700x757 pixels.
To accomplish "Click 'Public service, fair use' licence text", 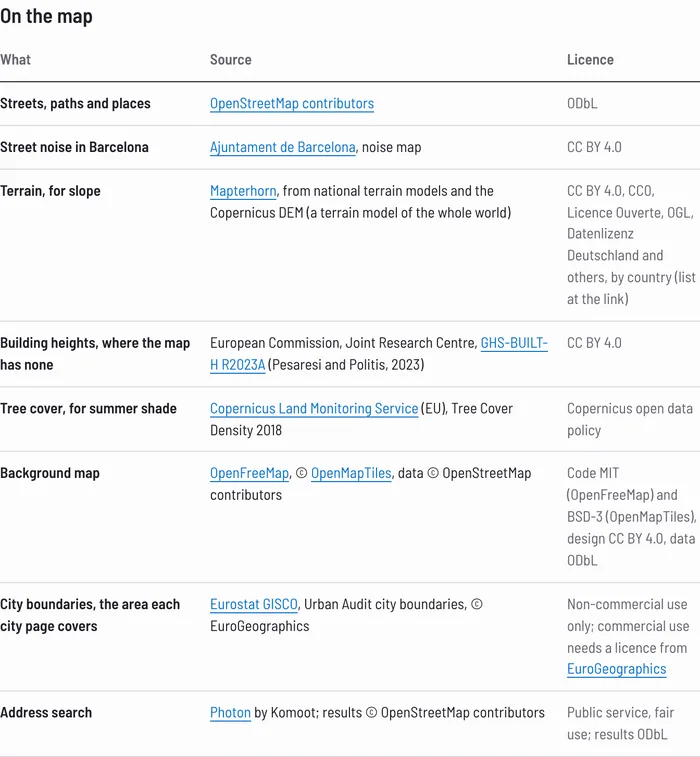I will 620,723.
